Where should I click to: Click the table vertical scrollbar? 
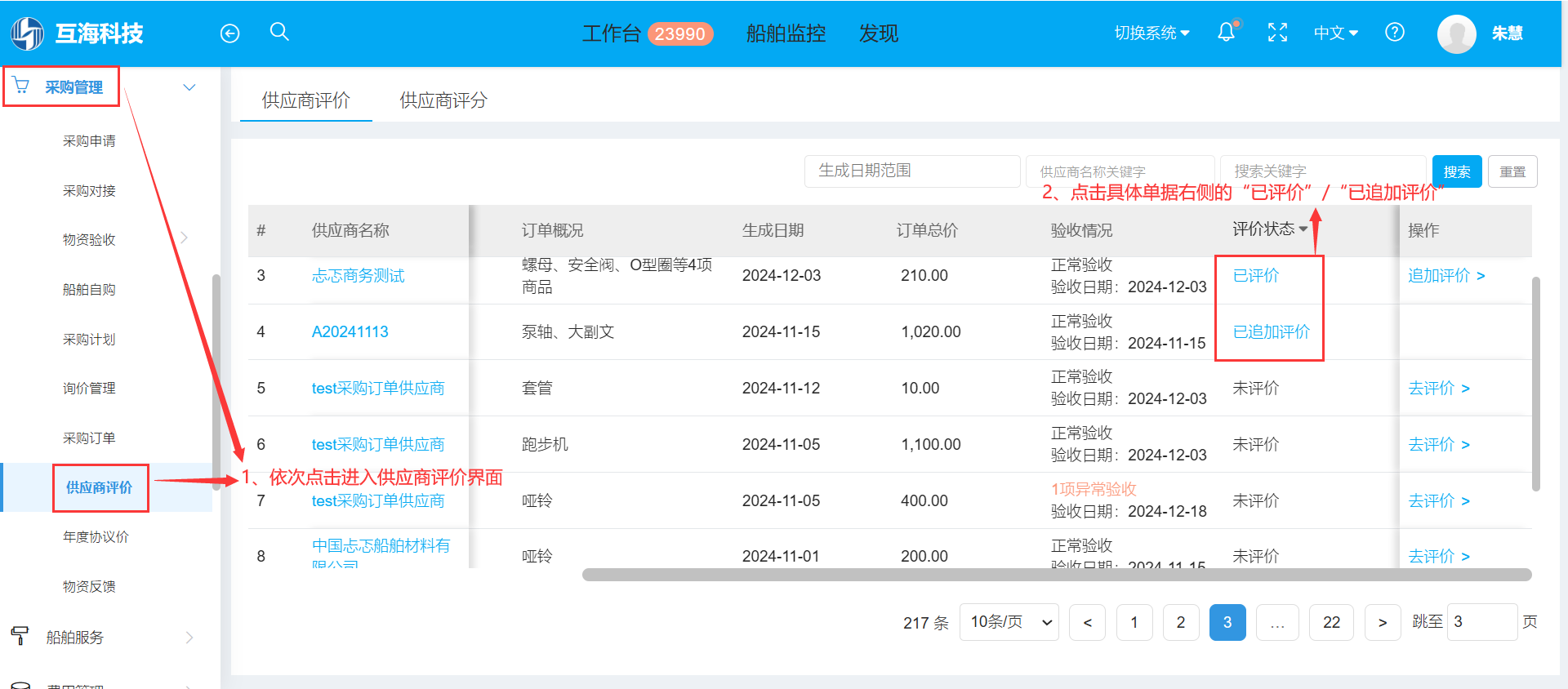click(x=1536, y=384)
